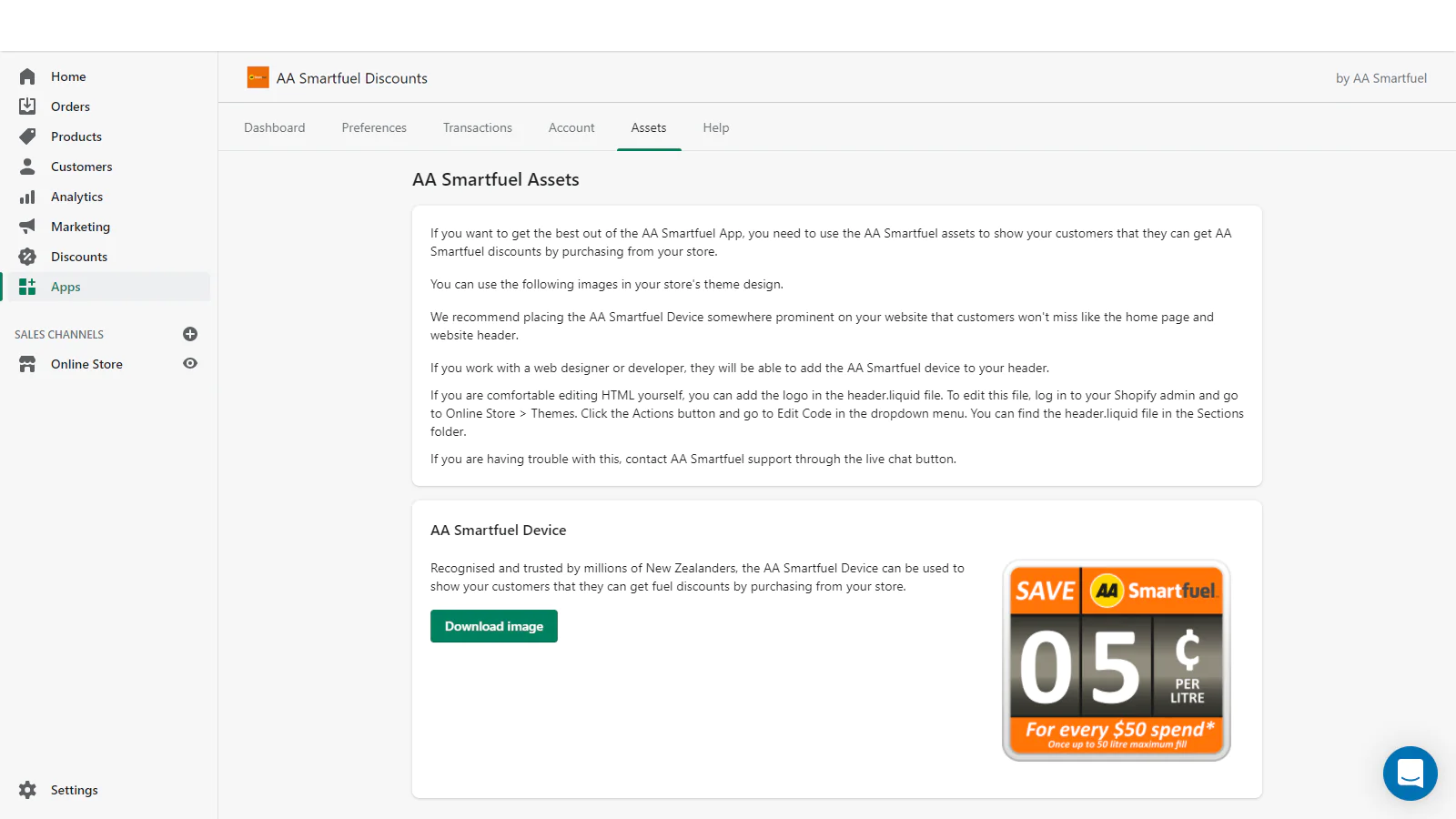Click the Settings gear icon
The height and width of the screenshot is (819, 1456).
point(27,790)
